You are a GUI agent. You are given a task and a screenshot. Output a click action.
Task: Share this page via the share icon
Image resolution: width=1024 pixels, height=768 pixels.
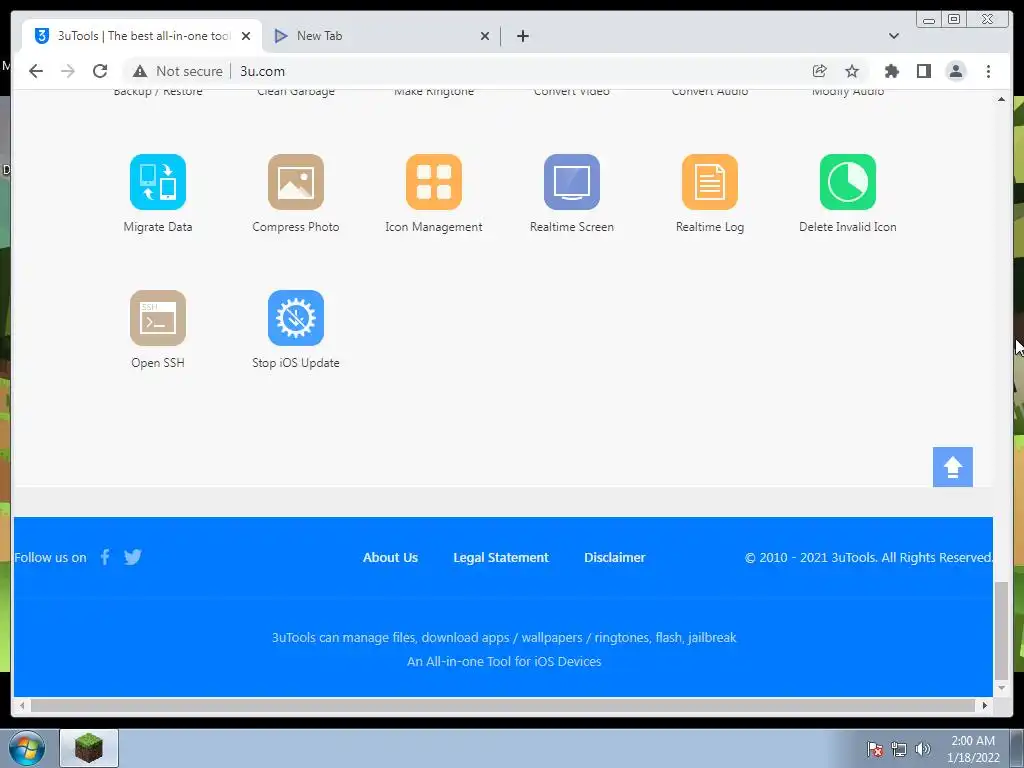(819, 71)
